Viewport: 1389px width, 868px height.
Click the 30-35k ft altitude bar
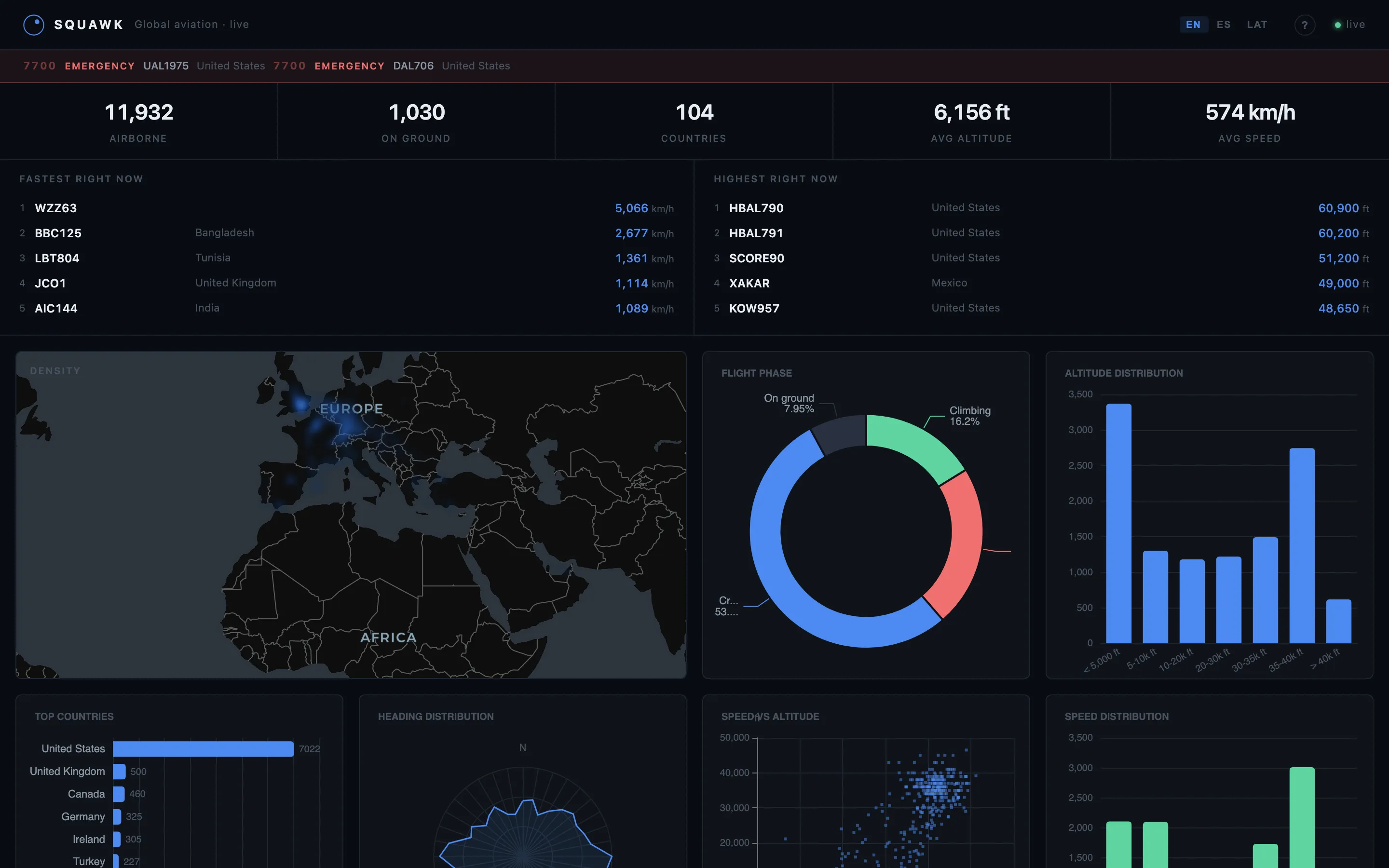(1265, 590)
